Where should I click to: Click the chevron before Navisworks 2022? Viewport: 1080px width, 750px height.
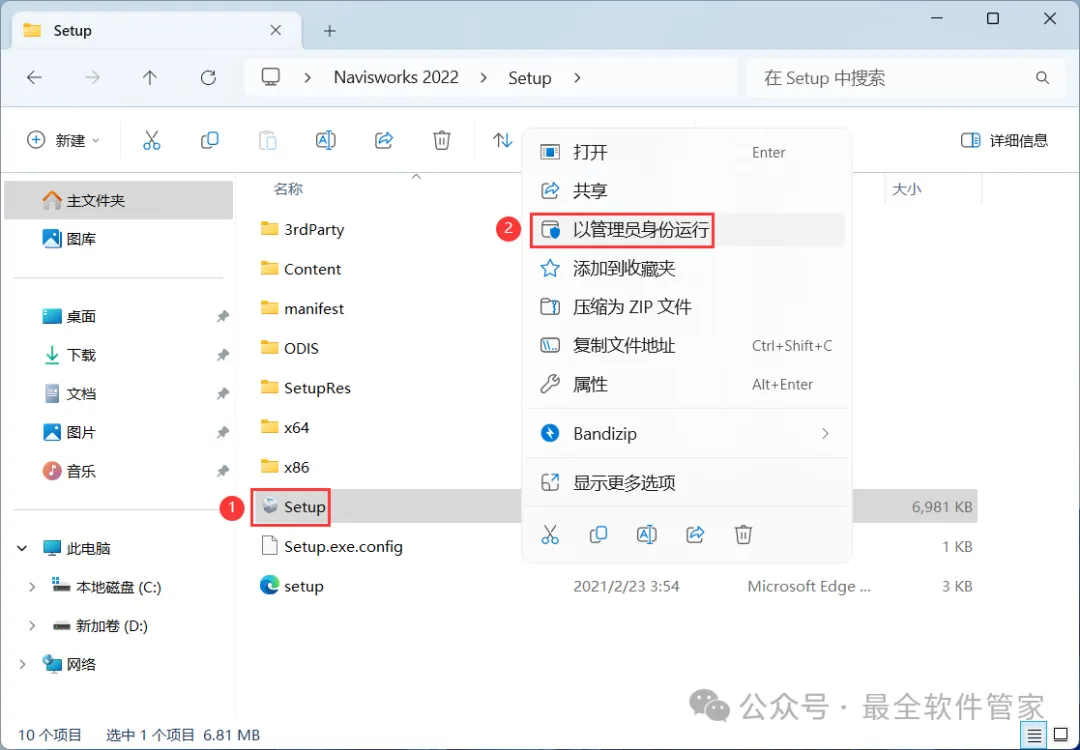click(x=307, y=78)
